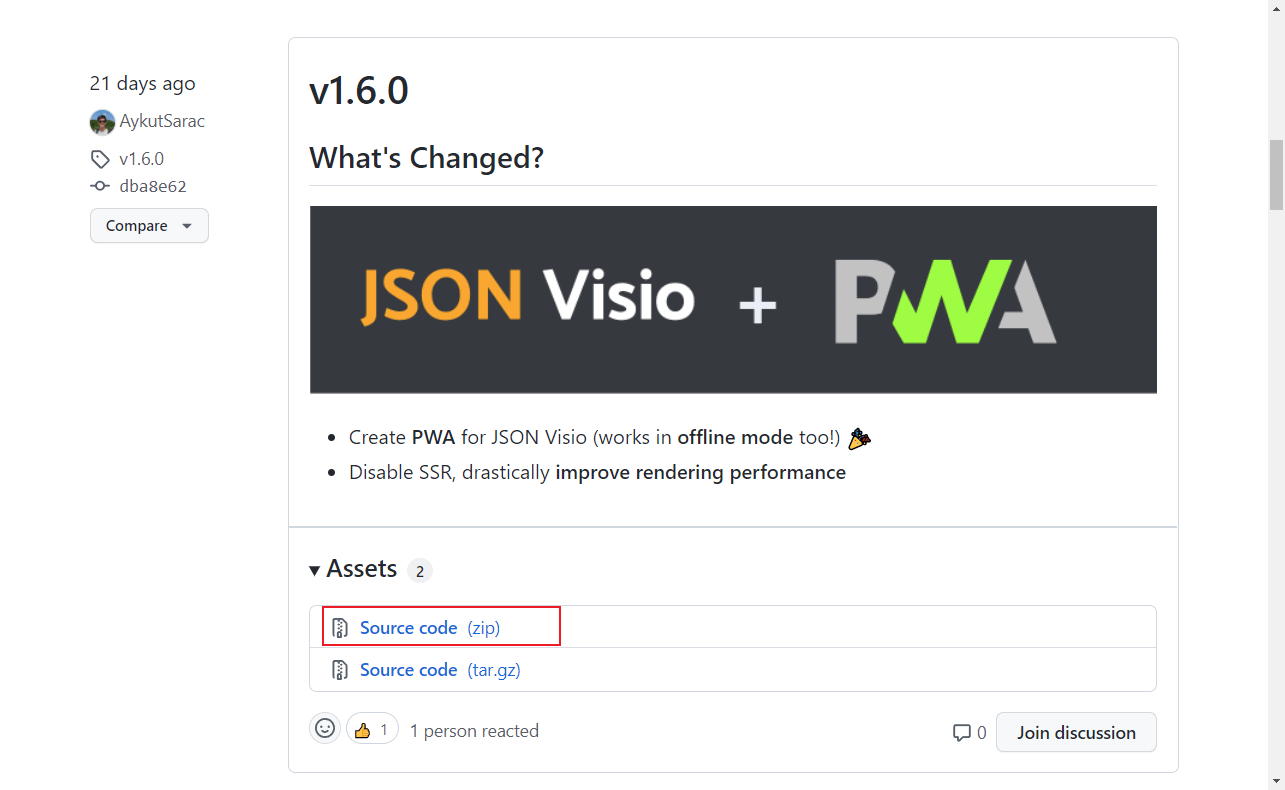Click AykutSarac's avatar image
Image resolution: width=1285 pixels, height=790 pixels.
[102, 122]
